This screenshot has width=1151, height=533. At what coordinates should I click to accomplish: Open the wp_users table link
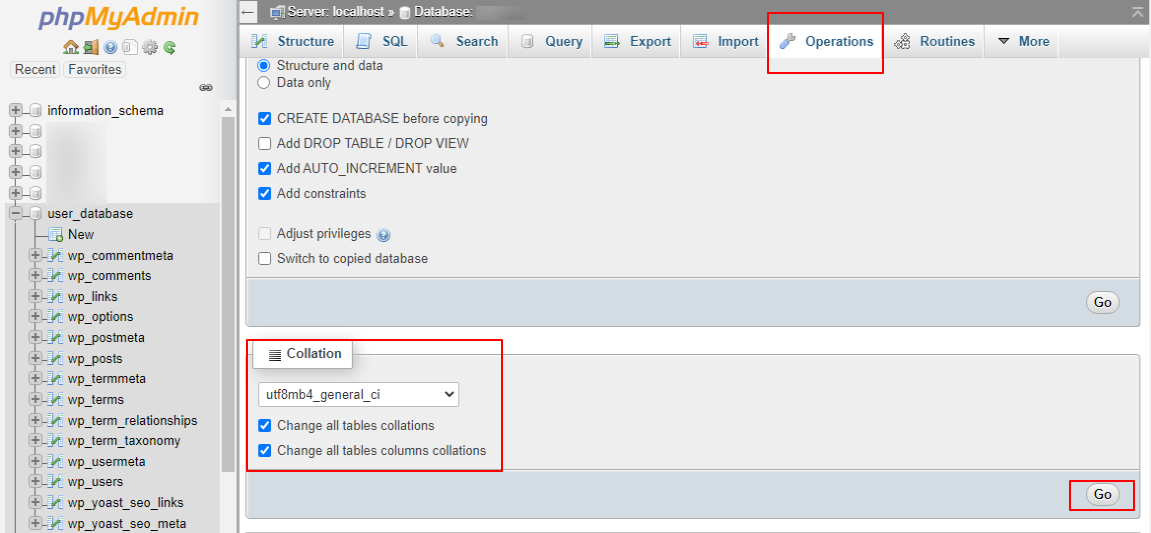95,482
